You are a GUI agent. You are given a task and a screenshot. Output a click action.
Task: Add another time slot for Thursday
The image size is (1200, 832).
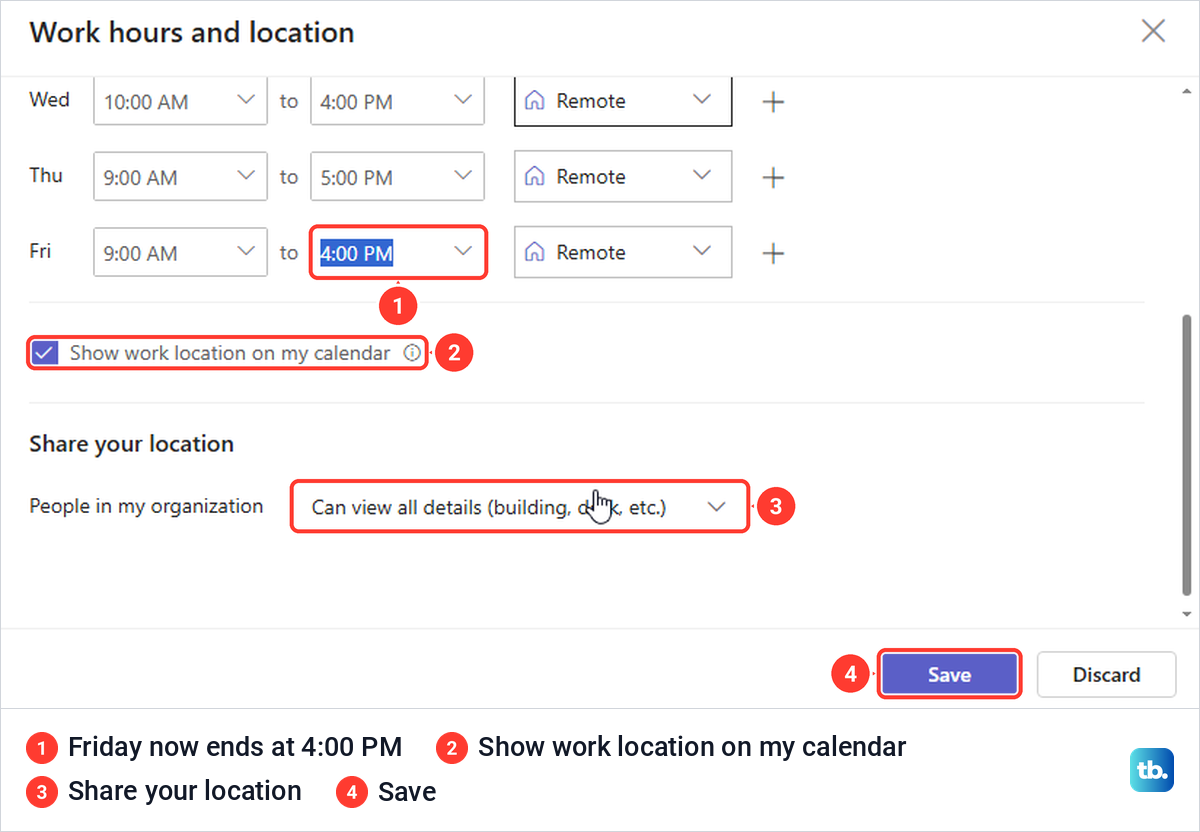(773, 178)
